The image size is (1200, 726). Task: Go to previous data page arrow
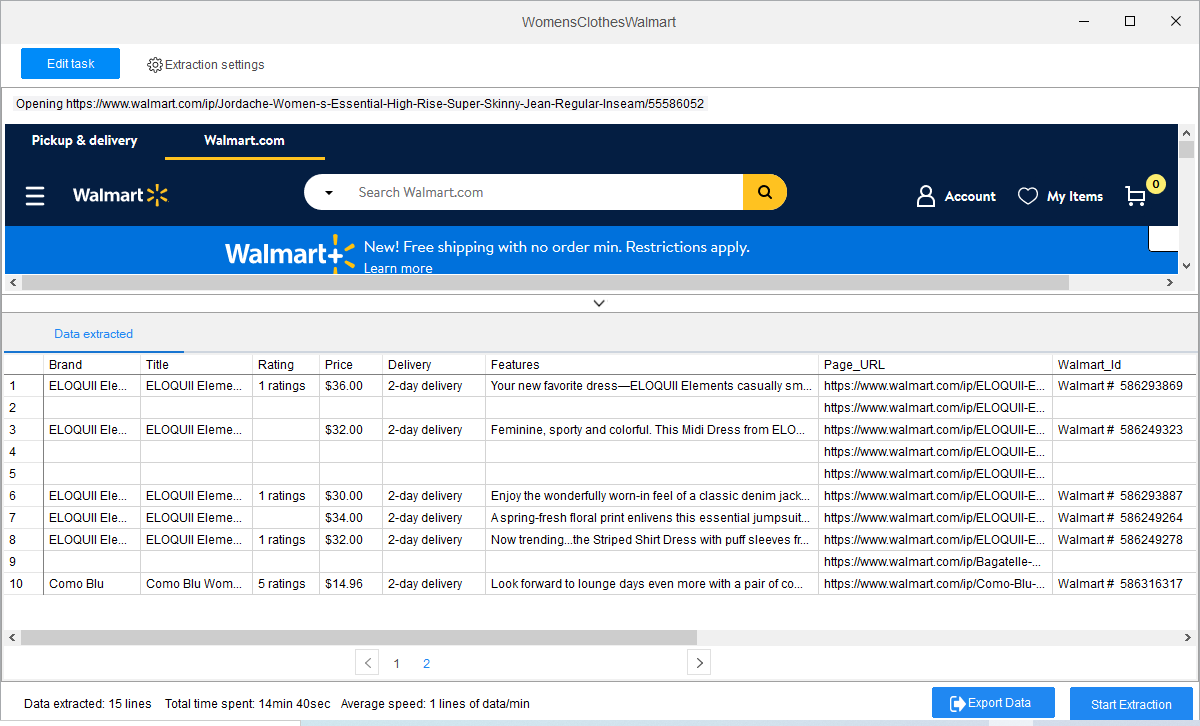pyautogui.click(x=367, y=662)
